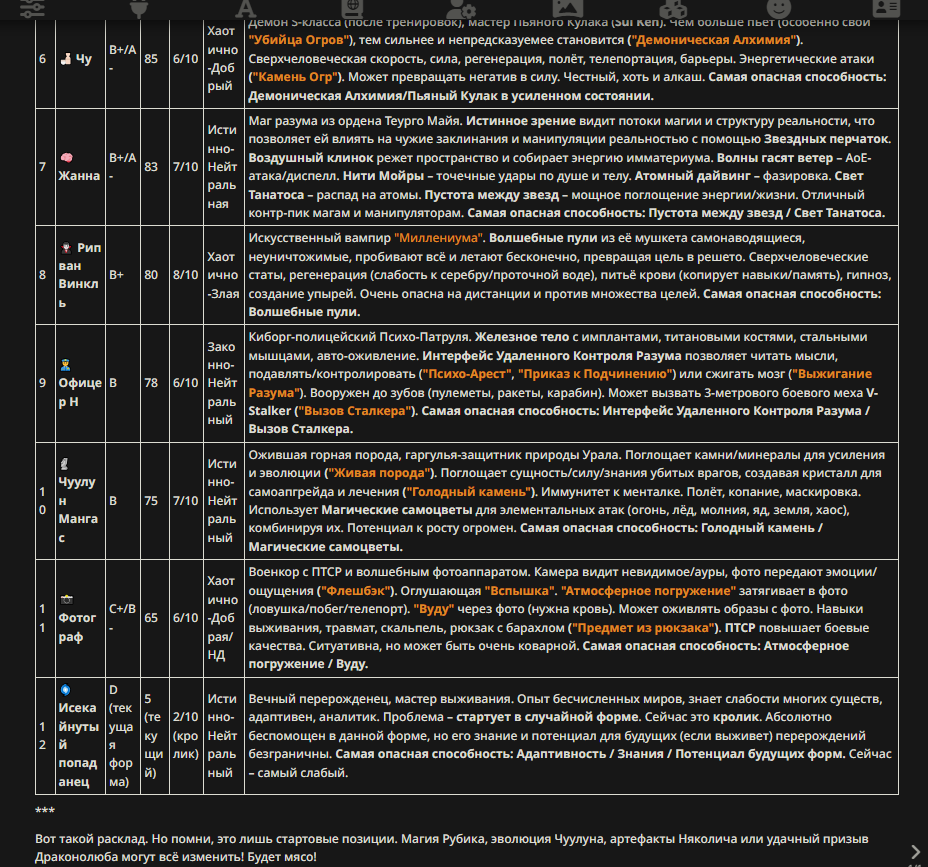Screen dimensions: 928x867
Task: Click orange text "Предмет из рюкзака"
Action: pyautogui.click(x=644, y=628)
